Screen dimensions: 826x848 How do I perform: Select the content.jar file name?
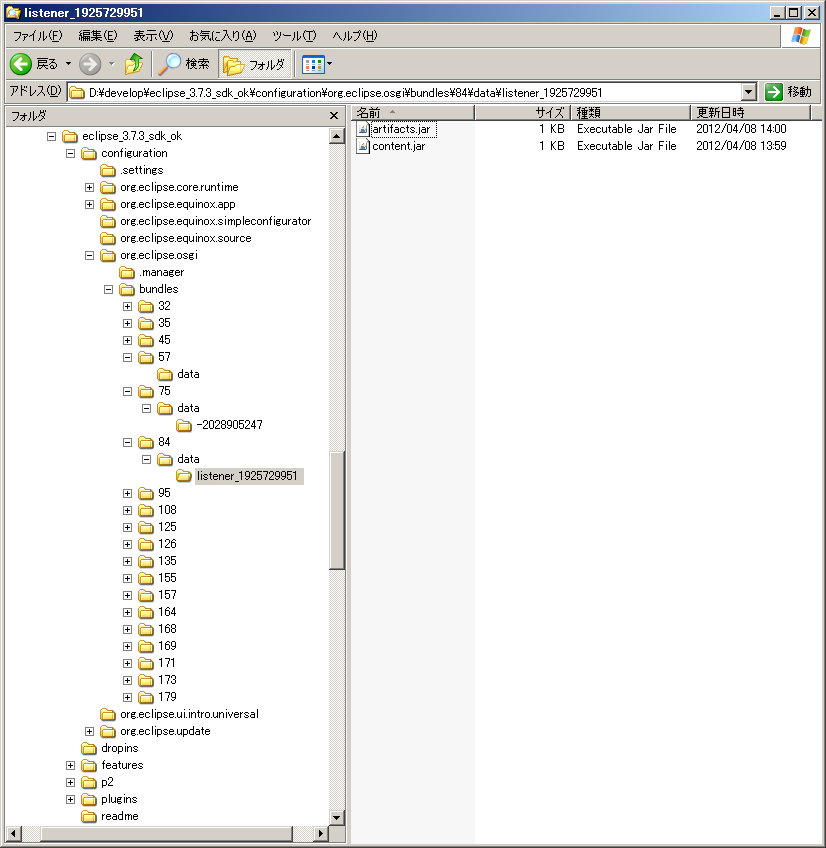tap(399, 146)
